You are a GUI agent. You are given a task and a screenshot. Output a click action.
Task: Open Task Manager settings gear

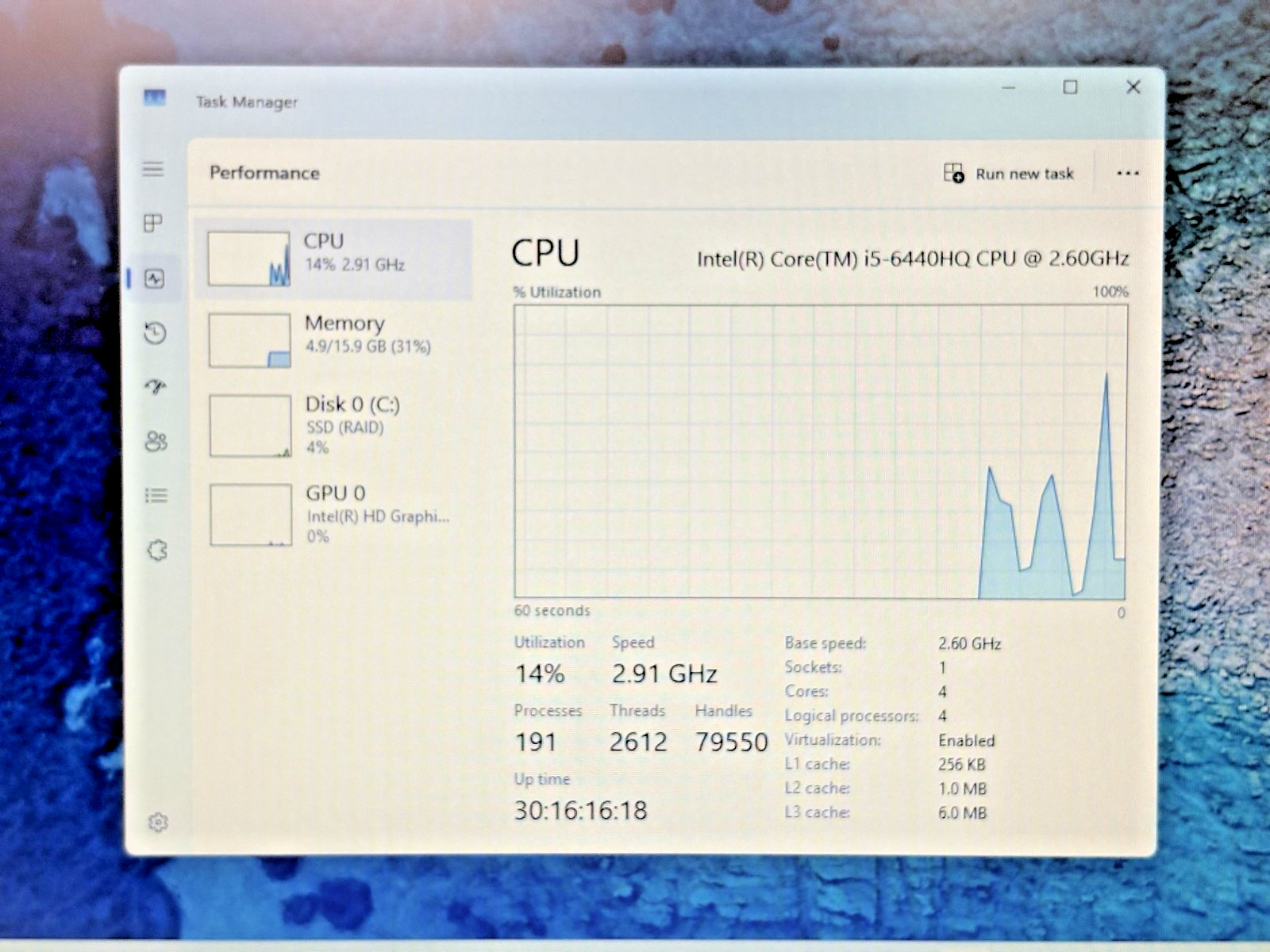[x=158, y=822]
